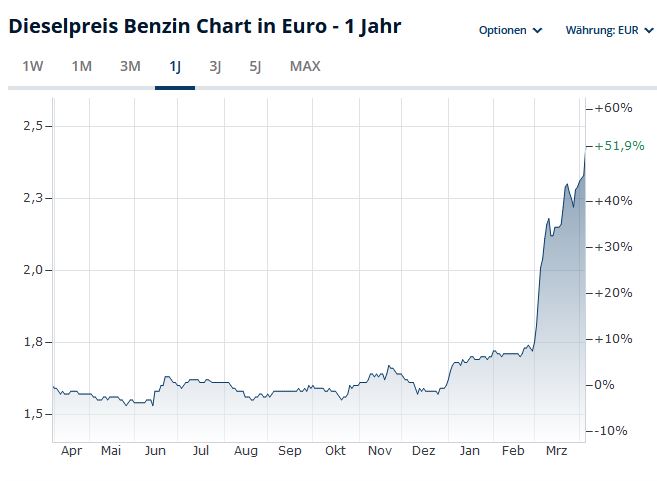This screenshot has width=657, height=481.
Task: Show the MAX time range
Action: point(305,67)
